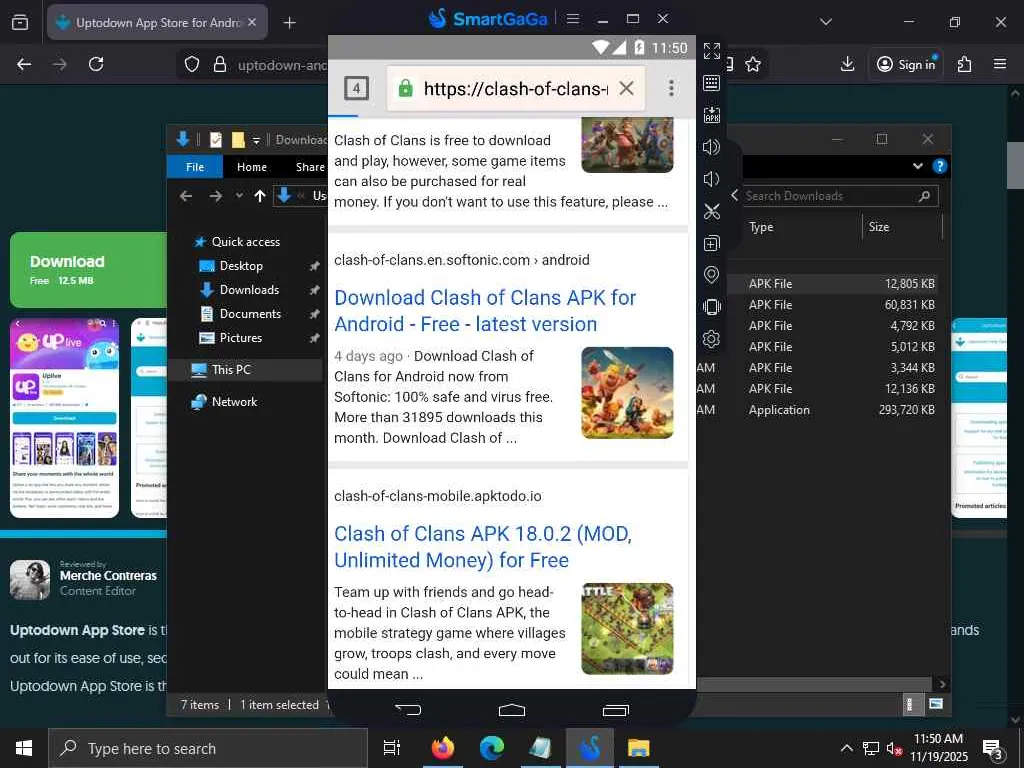Image resolution: width=1024 pixels, height=768 pixels.
Task: Click green Download button on Uptodown page
Action: [x=89, y=270]
